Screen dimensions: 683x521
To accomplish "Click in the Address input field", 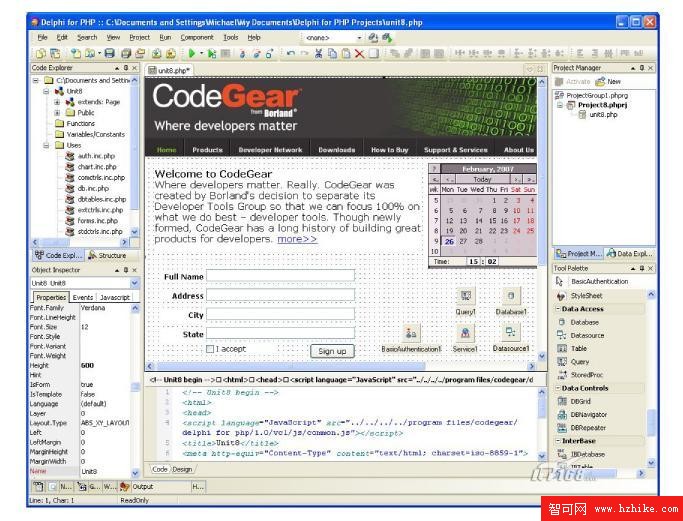I will click(x=281, y=295).
